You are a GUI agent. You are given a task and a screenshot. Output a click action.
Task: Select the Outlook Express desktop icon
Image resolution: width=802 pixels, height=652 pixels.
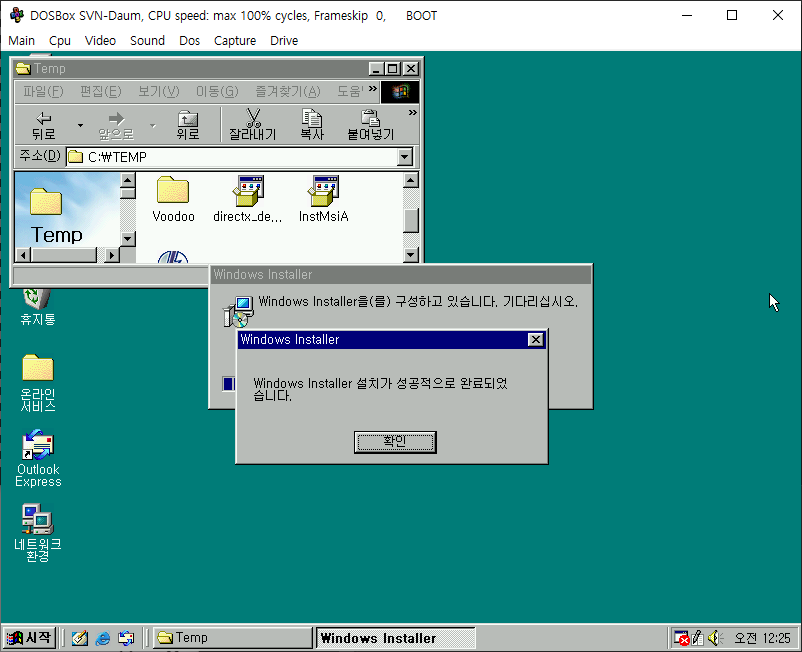tap(38, 459)
